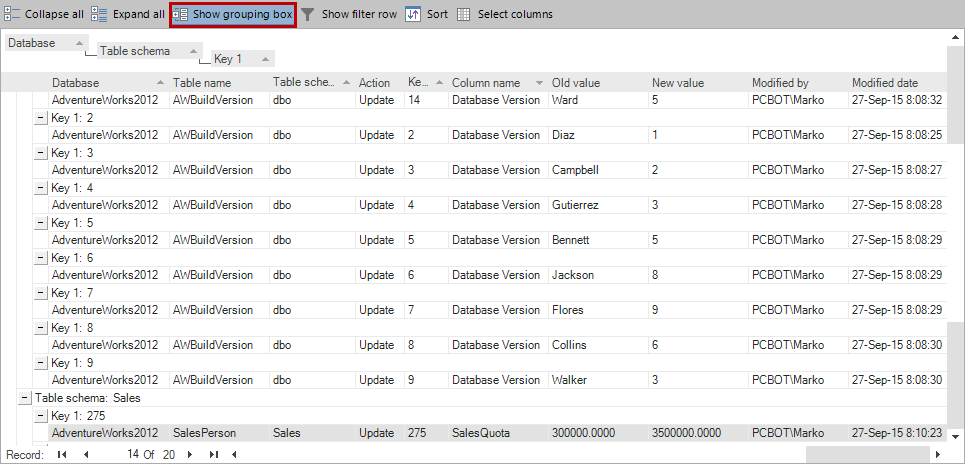Click the Collapse all toolbar button
This screenshot has width=965, height=464.
(44, 14)
